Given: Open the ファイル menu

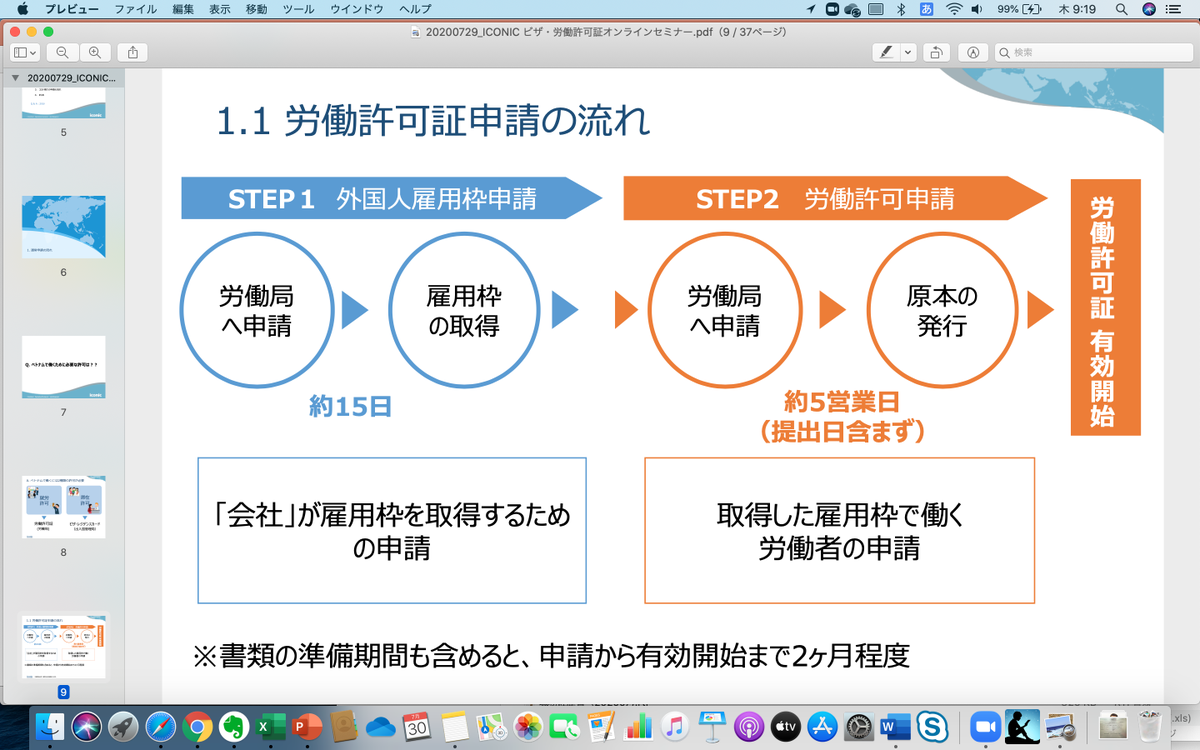Looking at the screenshot, I should tap(135, 9).
